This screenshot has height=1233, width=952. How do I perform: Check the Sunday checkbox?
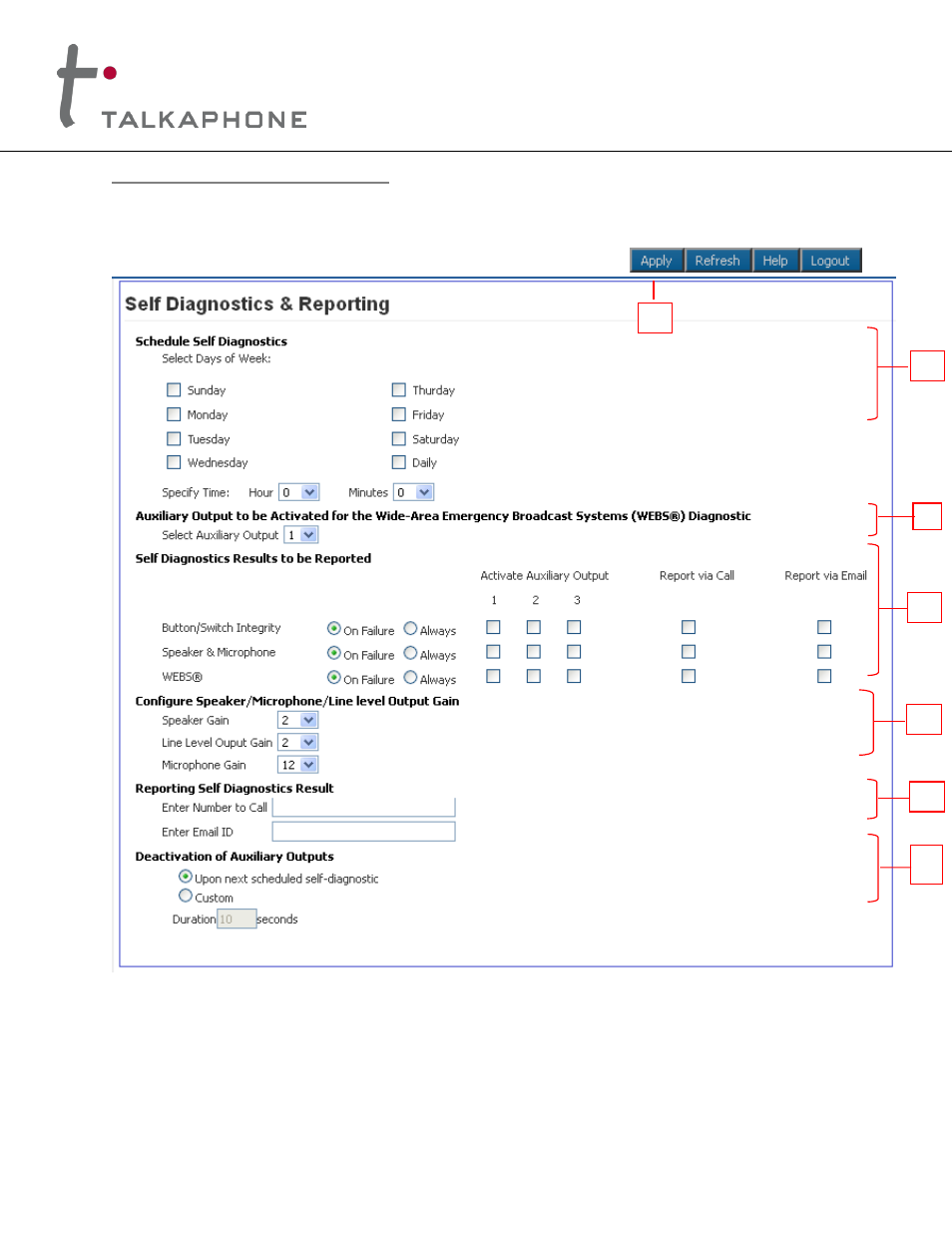tap(174, 390)
